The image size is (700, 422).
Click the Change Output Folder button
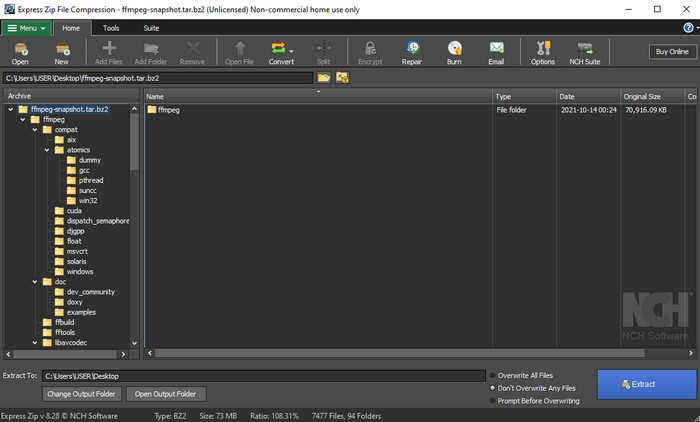(x=81, y=394)
